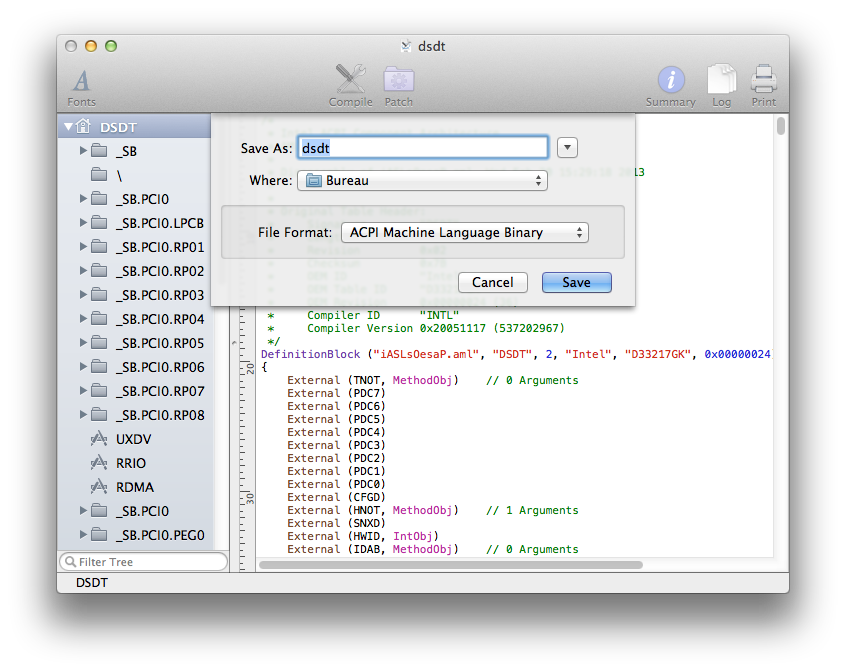The height and width of the screenshot is (672, 846).
Task: Collapse the DSDT root node
Action: click(69, 127)
